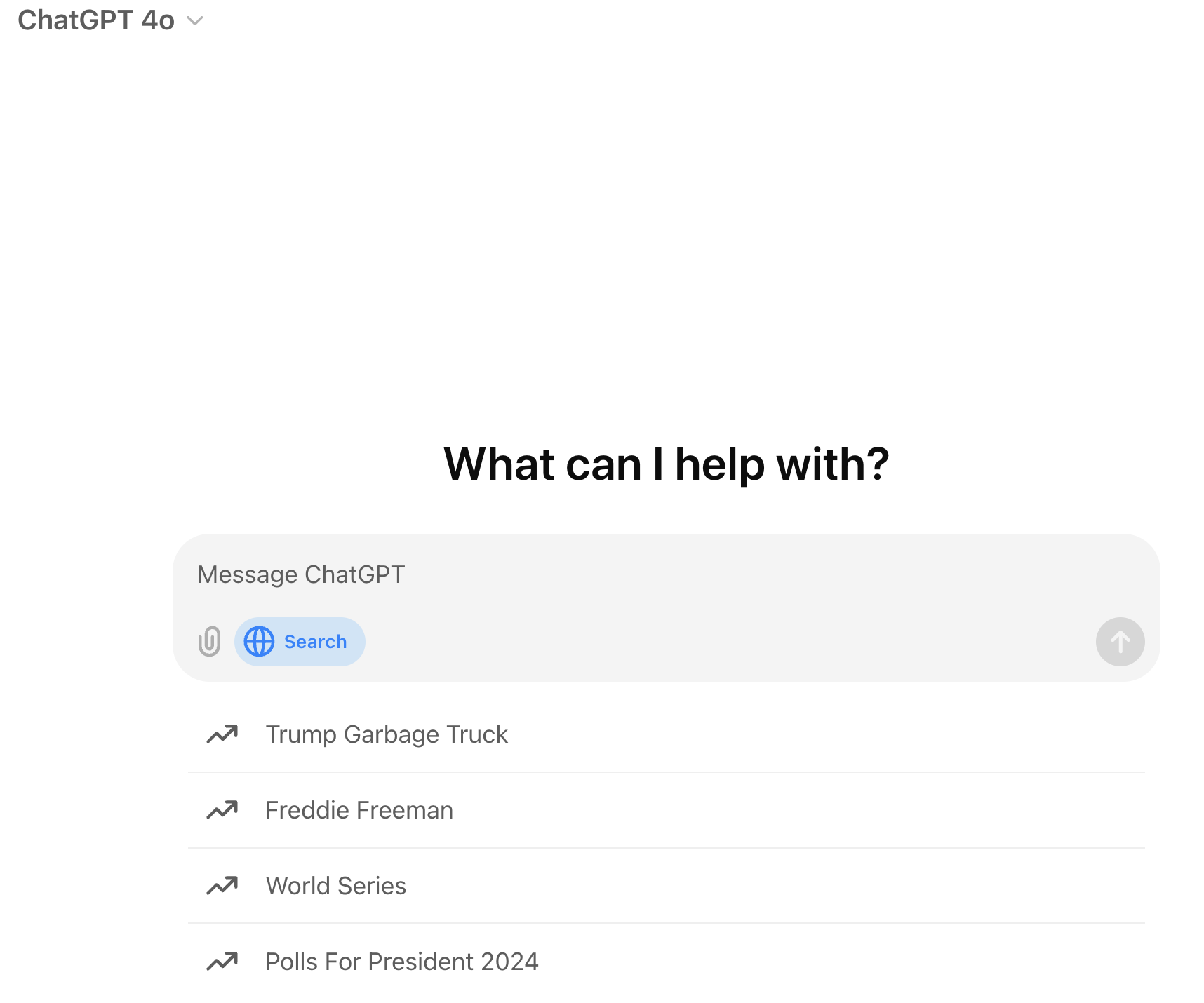Click the trending icon beside Trump Garbage Truck
This screenshot has height=1003, width=1204.
click(222, 734)
